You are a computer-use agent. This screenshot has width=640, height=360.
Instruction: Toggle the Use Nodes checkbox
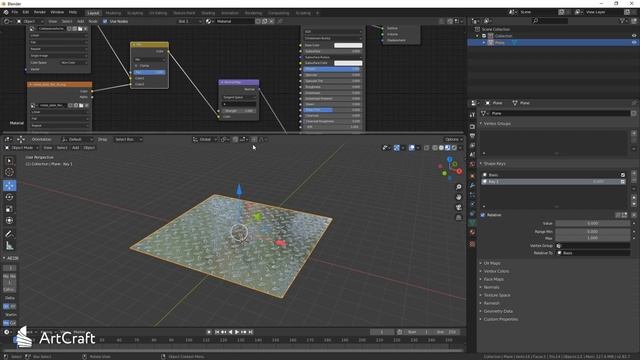pos(105,21)
